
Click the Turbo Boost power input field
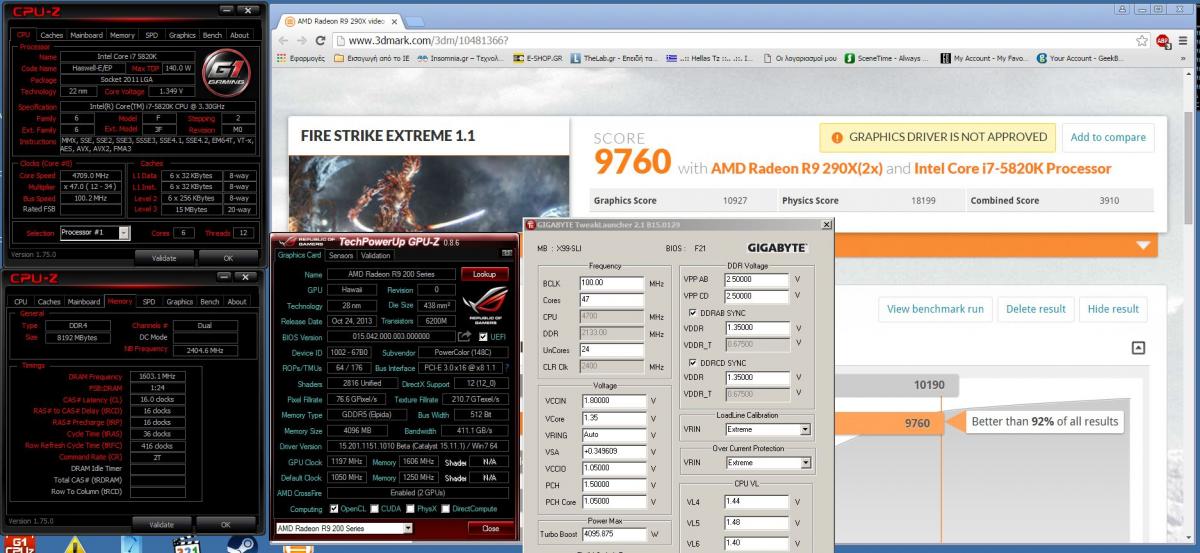tap(612, 536)
